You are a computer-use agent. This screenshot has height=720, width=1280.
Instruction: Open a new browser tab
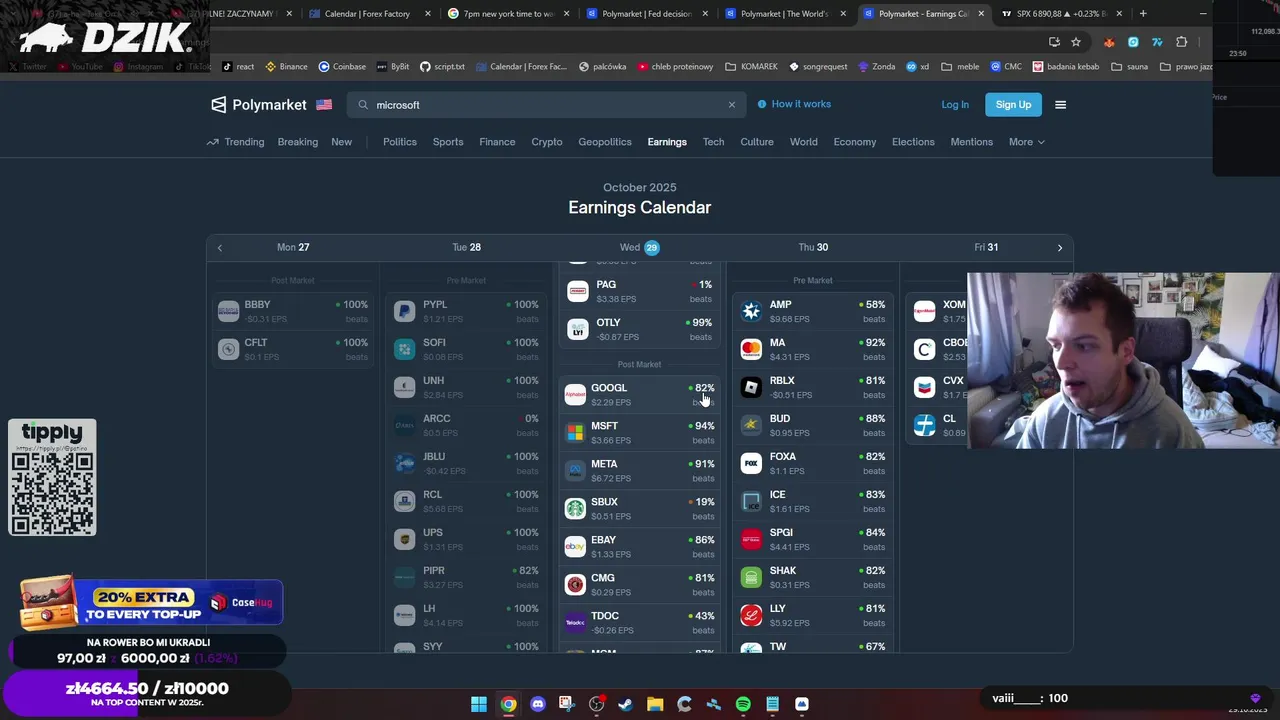tap(1143, 14)
